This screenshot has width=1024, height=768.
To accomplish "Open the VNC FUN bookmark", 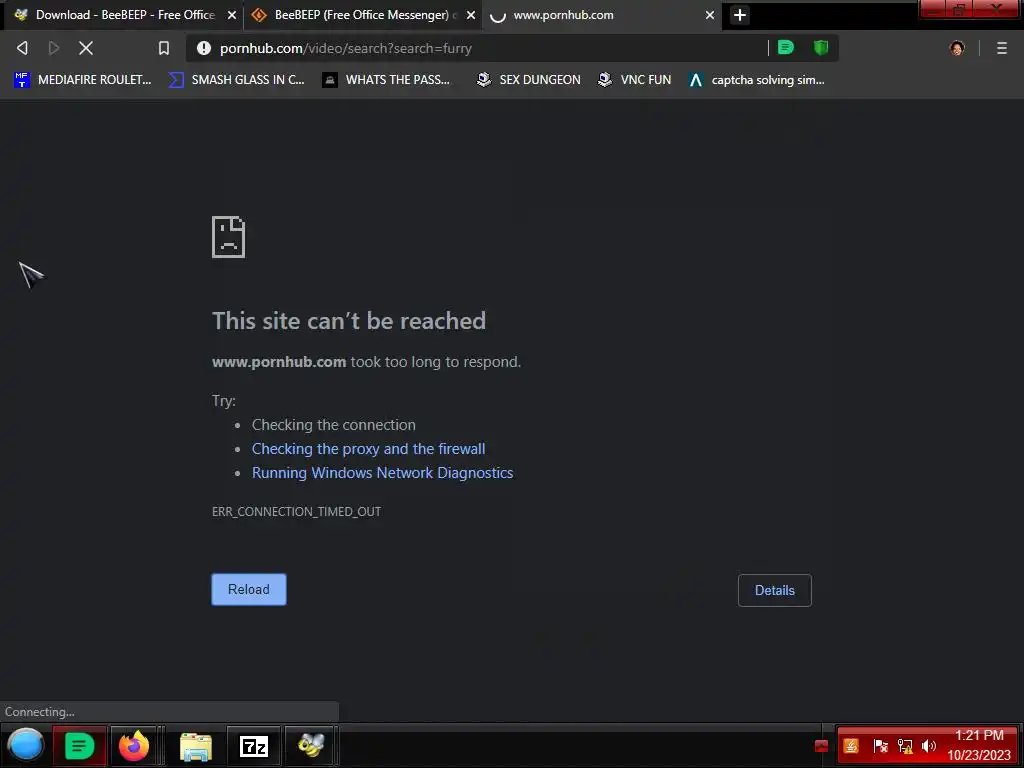I will tap(634, 80).
